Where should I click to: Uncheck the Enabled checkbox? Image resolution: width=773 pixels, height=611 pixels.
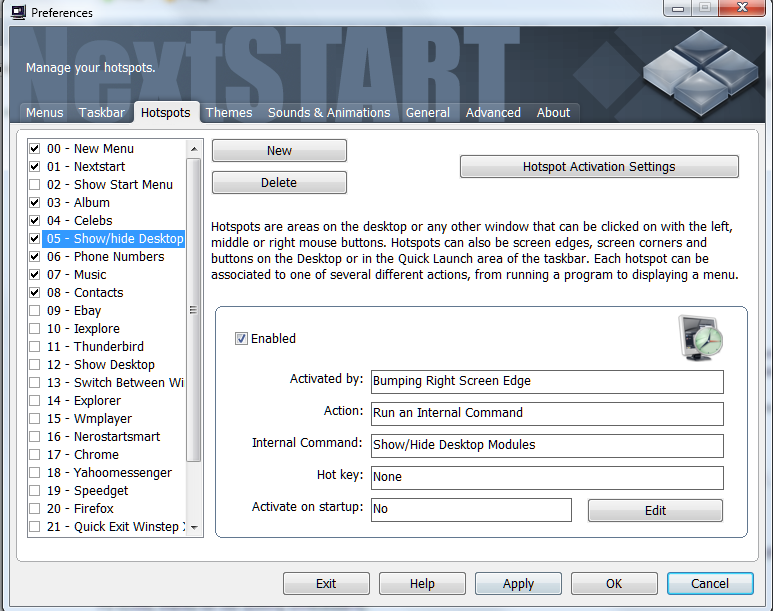pos(241,339)
